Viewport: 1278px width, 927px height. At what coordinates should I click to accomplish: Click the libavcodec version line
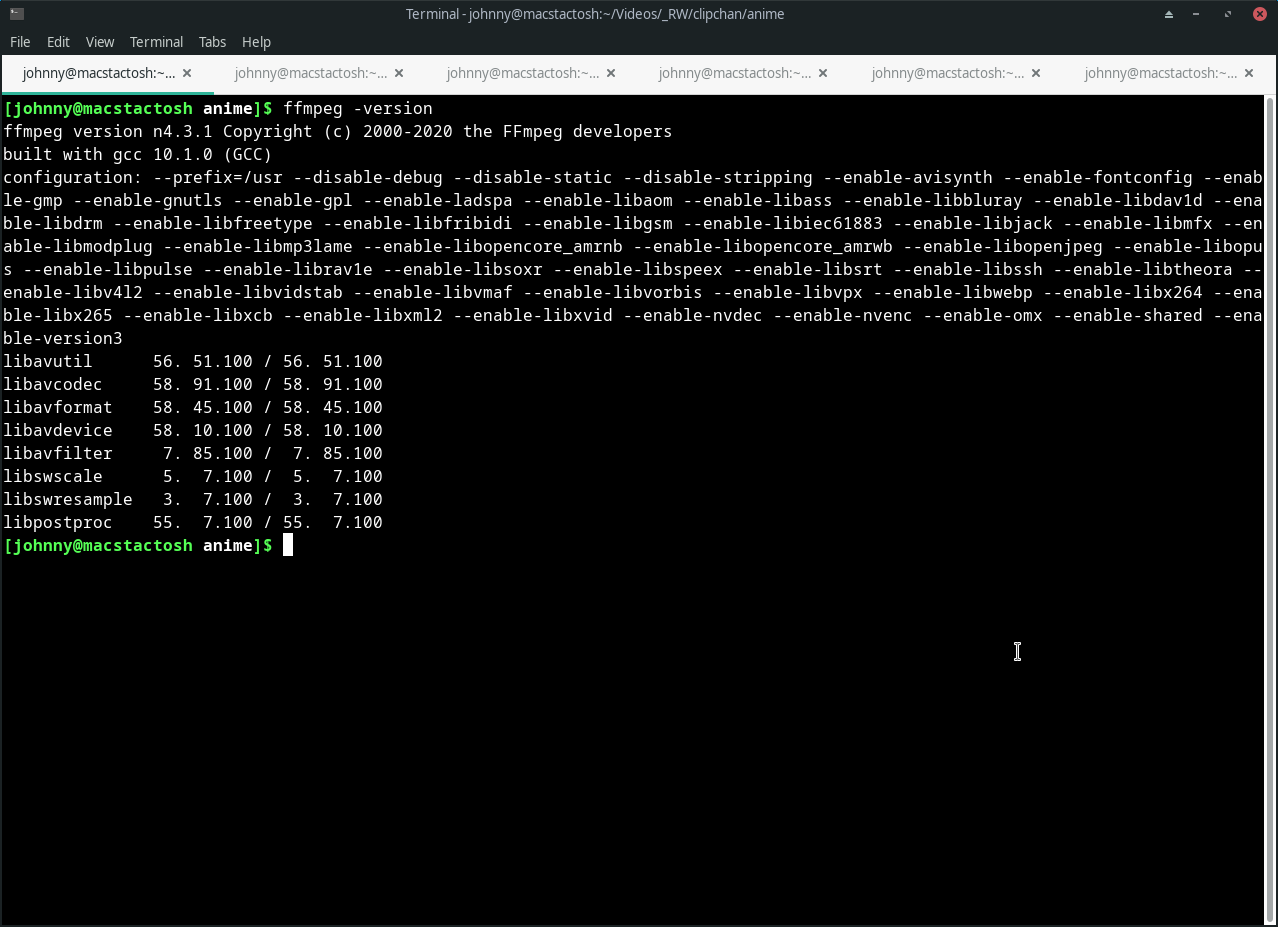[193, 384]
